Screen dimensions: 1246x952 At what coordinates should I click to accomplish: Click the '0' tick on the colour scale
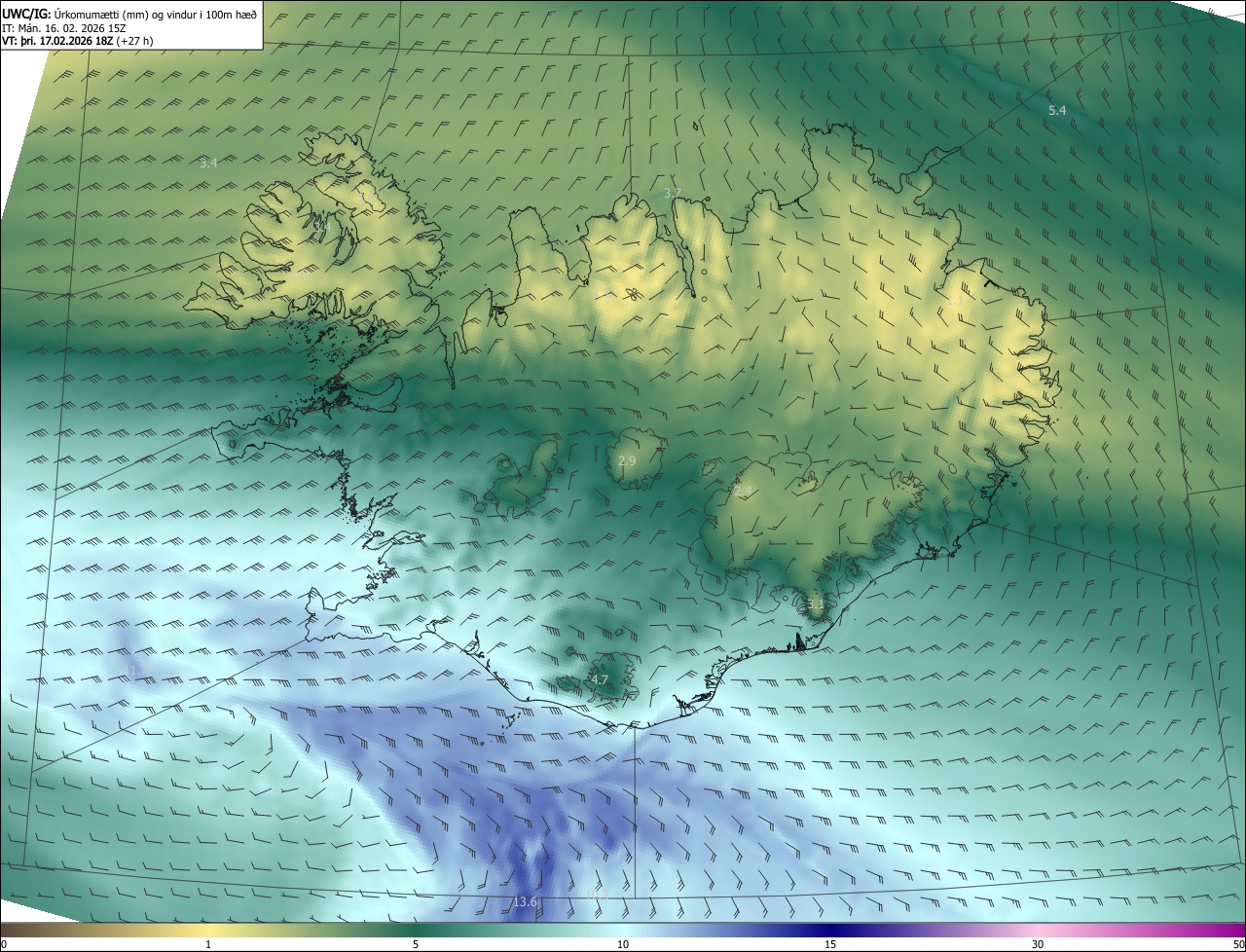(x=4, y=944)
